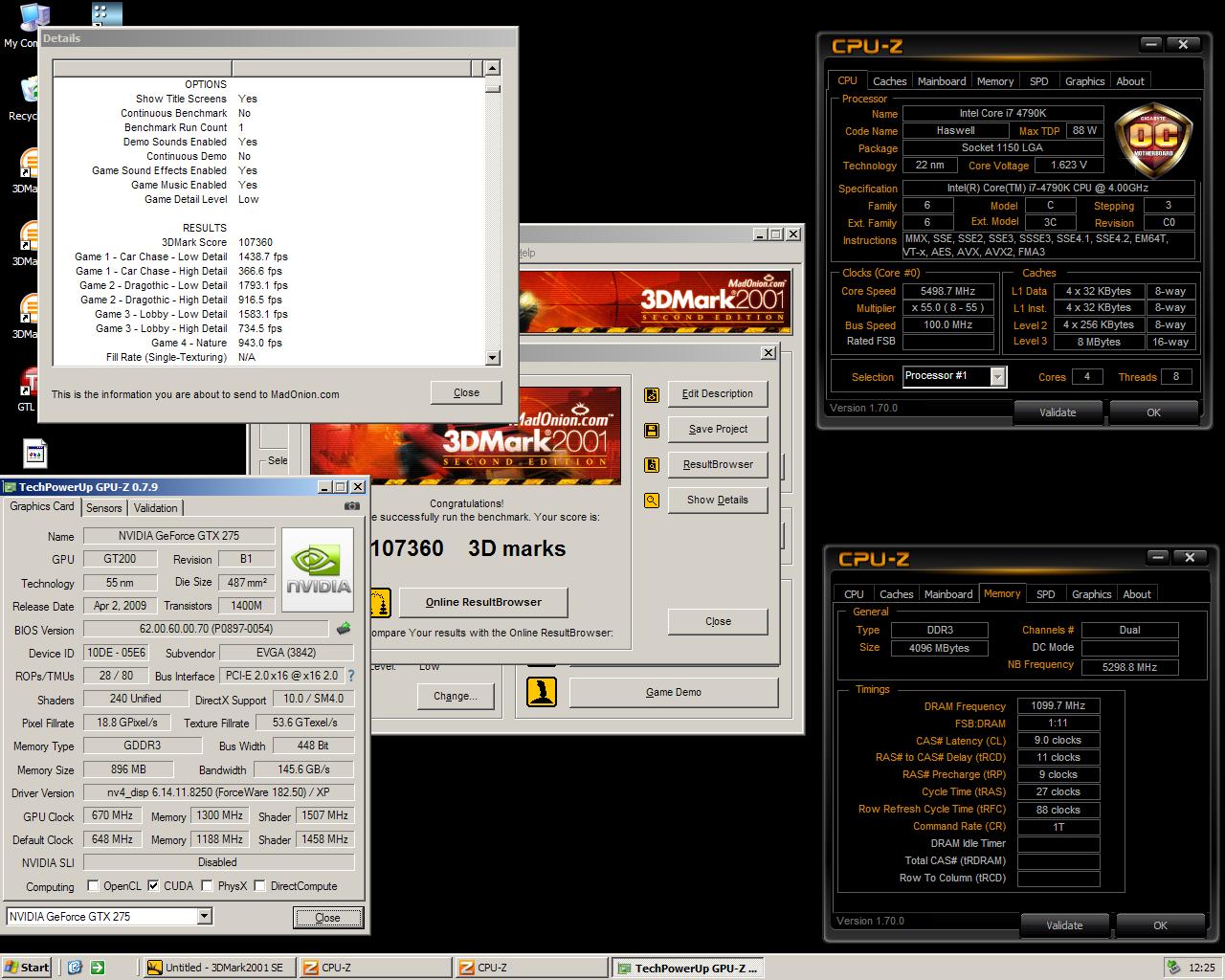
Task: Switch to TechPowerUp GPU-Z taskbar button
Action: tap(690, 968)
